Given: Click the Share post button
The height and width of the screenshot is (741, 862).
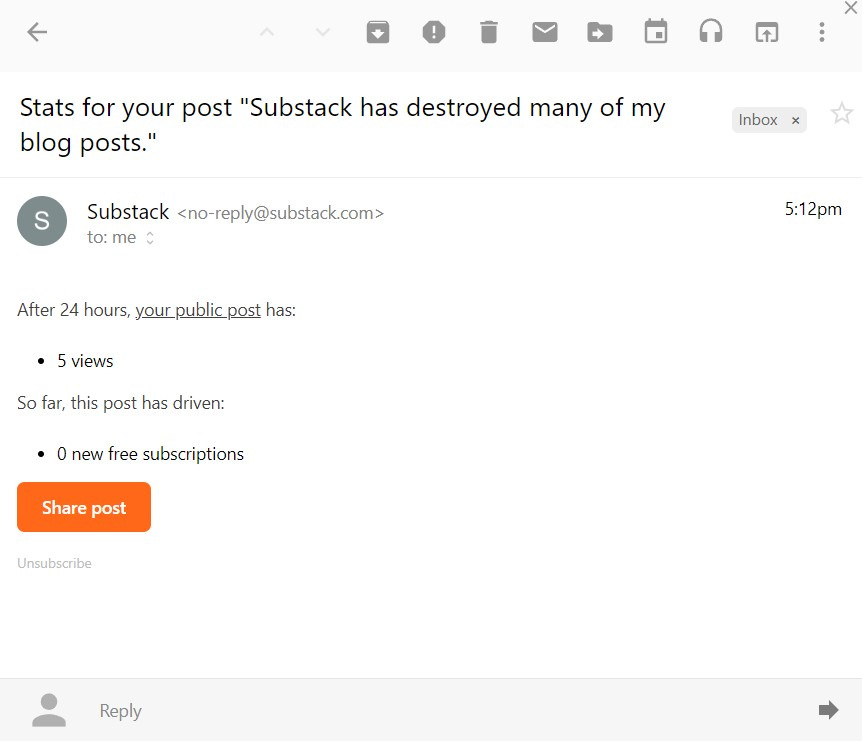Looking at the screenshot, I should click(83, 507).
